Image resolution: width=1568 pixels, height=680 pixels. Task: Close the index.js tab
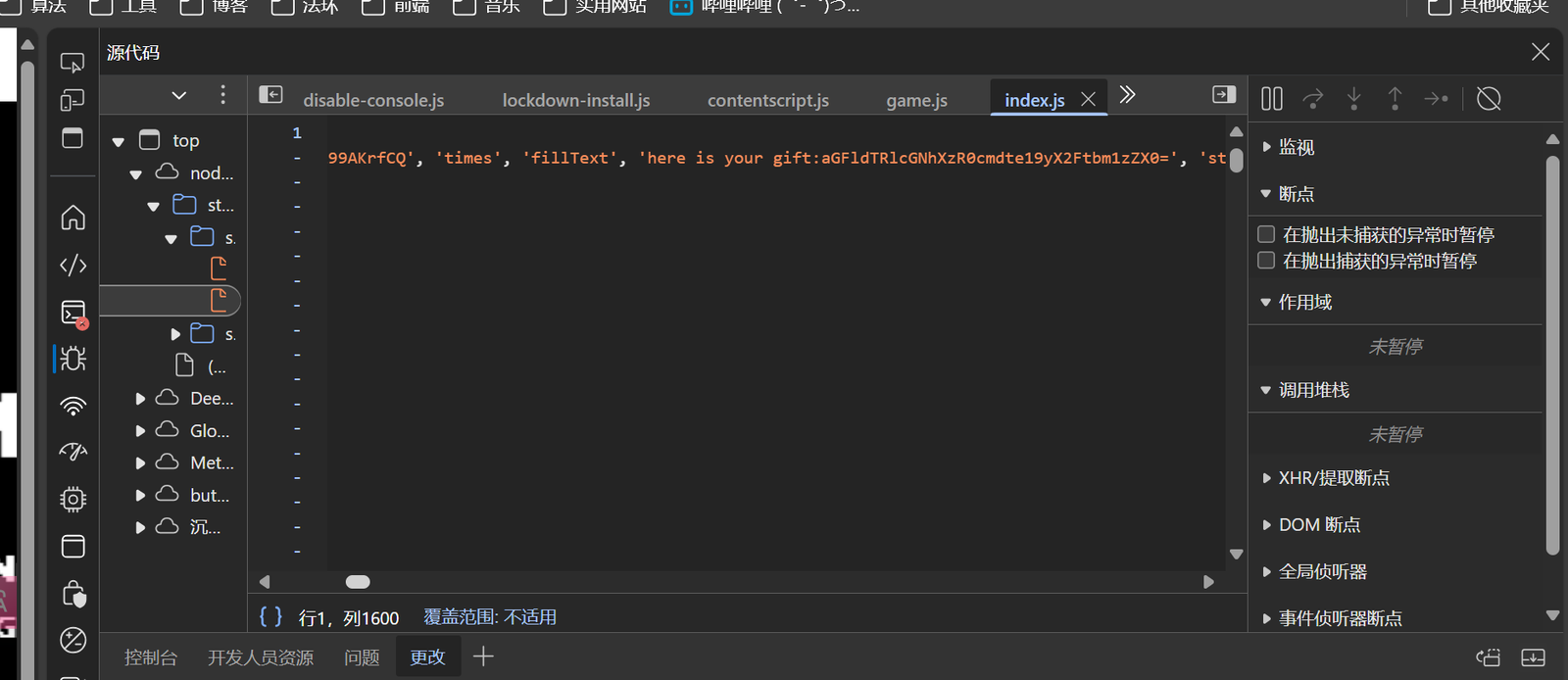tap(1088, 100)
